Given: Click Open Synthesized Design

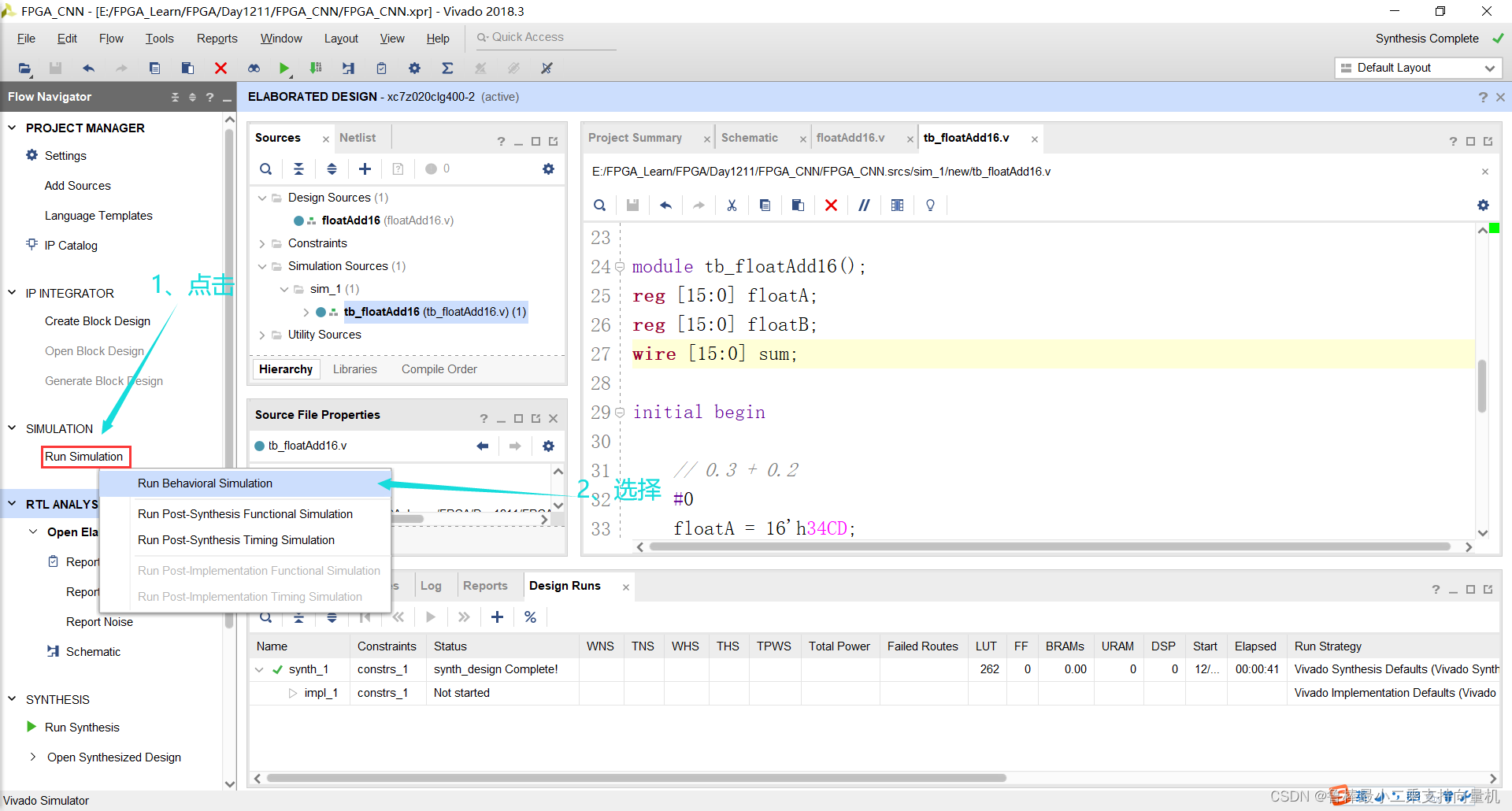Looking at the screenshot, I should (x=114, y=757).
